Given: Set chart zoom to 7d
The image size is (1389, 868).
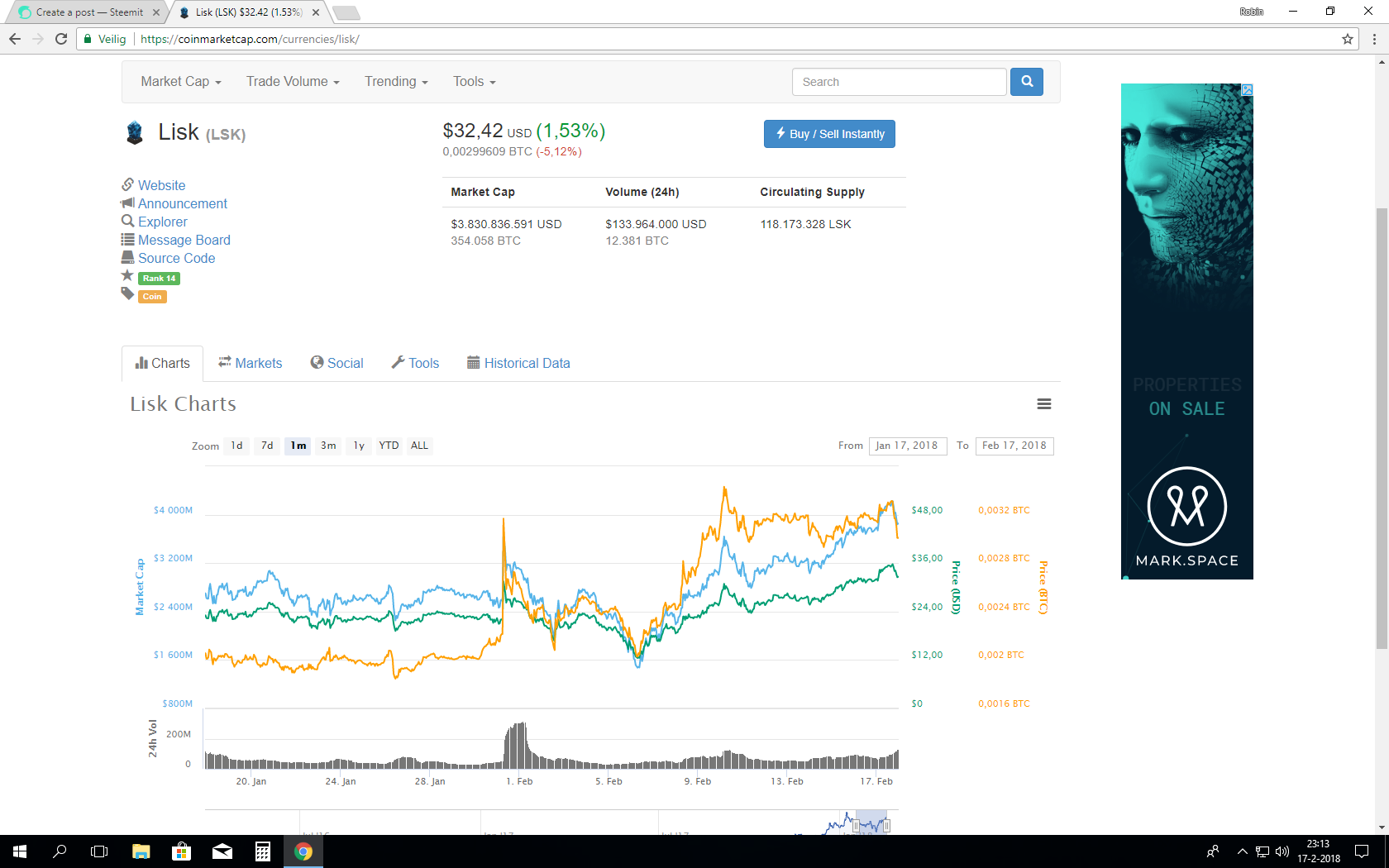Looking at the screenshot, I should pos(267,446).
